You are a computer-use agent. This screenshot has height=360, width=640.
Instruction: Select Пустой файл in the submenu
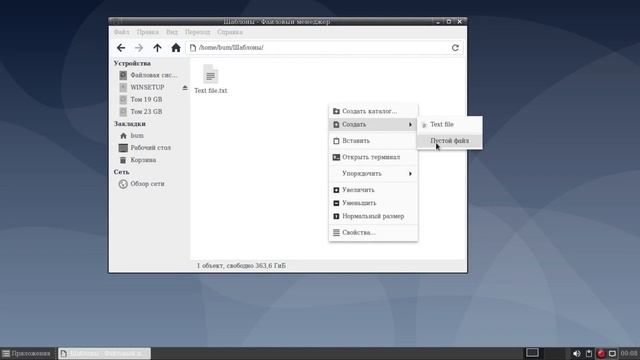(449, 141)
